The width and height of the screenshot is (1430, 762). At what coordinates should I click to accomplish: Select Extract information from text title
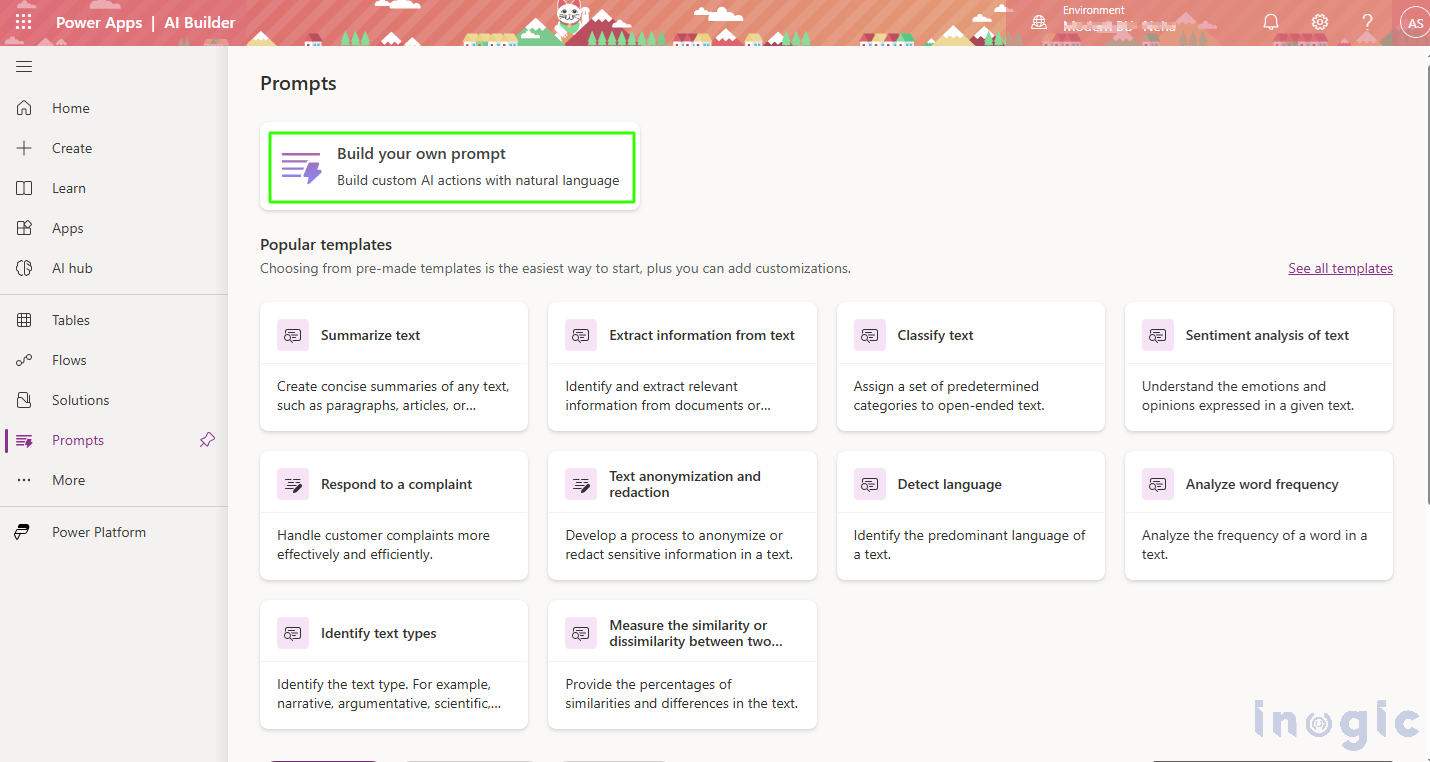click(702, 335)
